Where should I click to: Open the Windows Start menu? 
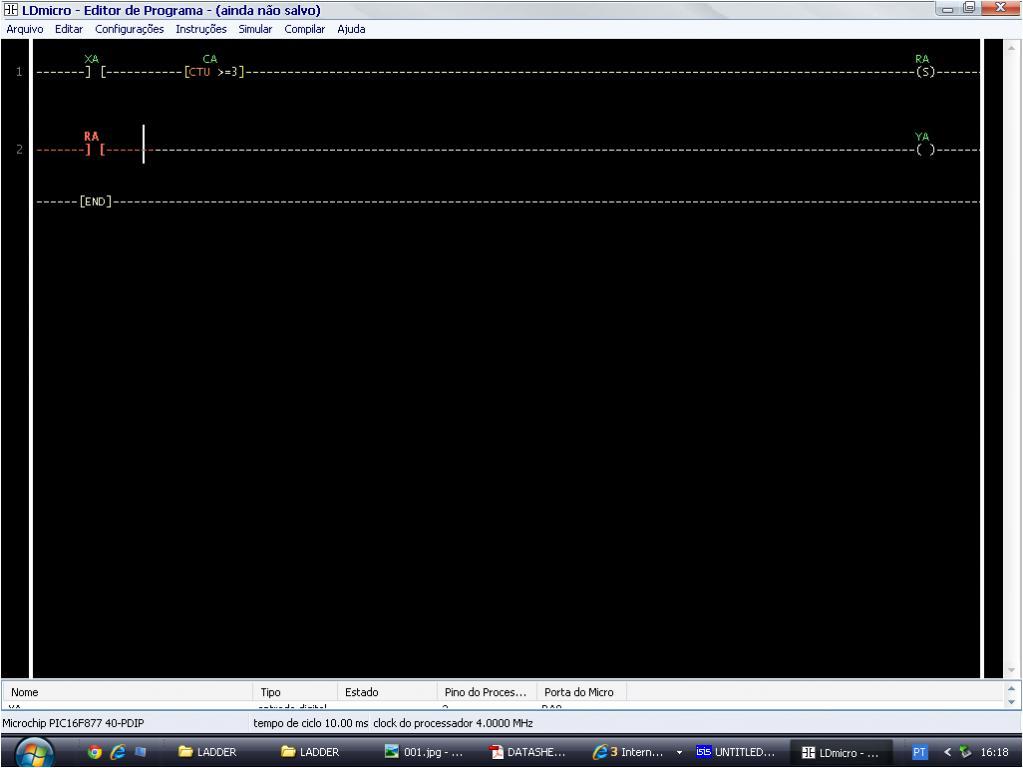click(34, 752)
